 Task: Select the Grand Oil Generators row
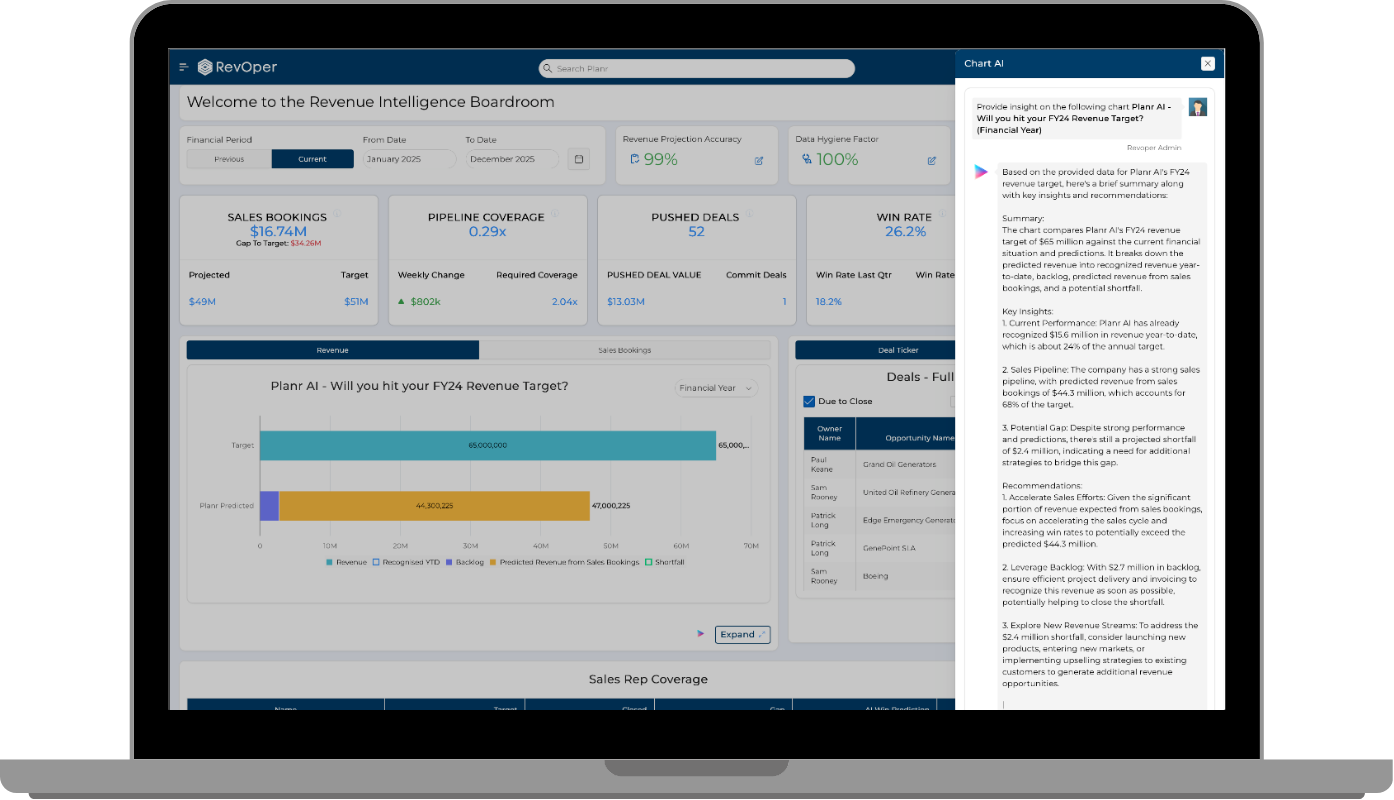879,464
